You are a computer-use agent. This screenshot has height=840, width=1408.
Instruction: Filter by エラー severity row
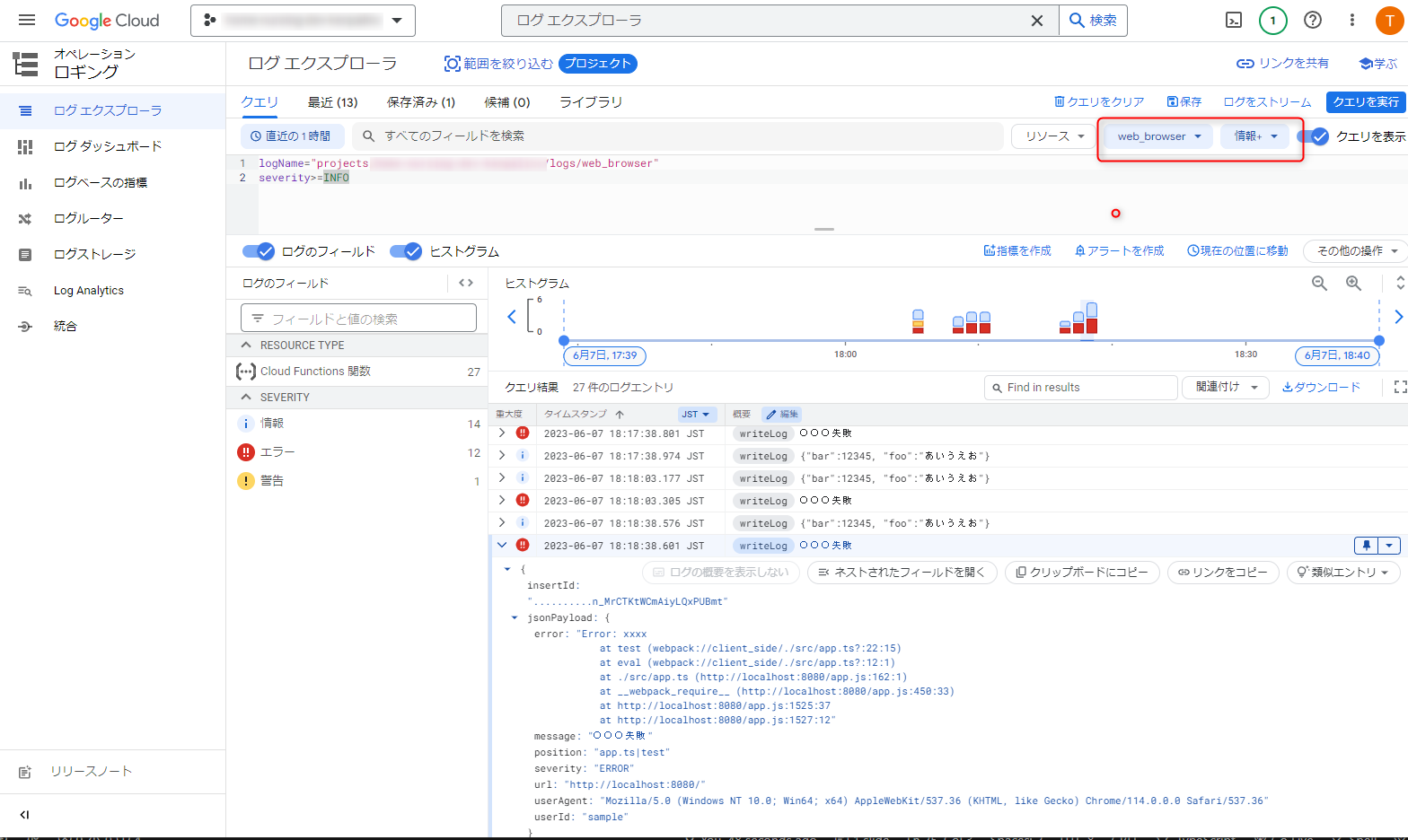pos(357,452)
